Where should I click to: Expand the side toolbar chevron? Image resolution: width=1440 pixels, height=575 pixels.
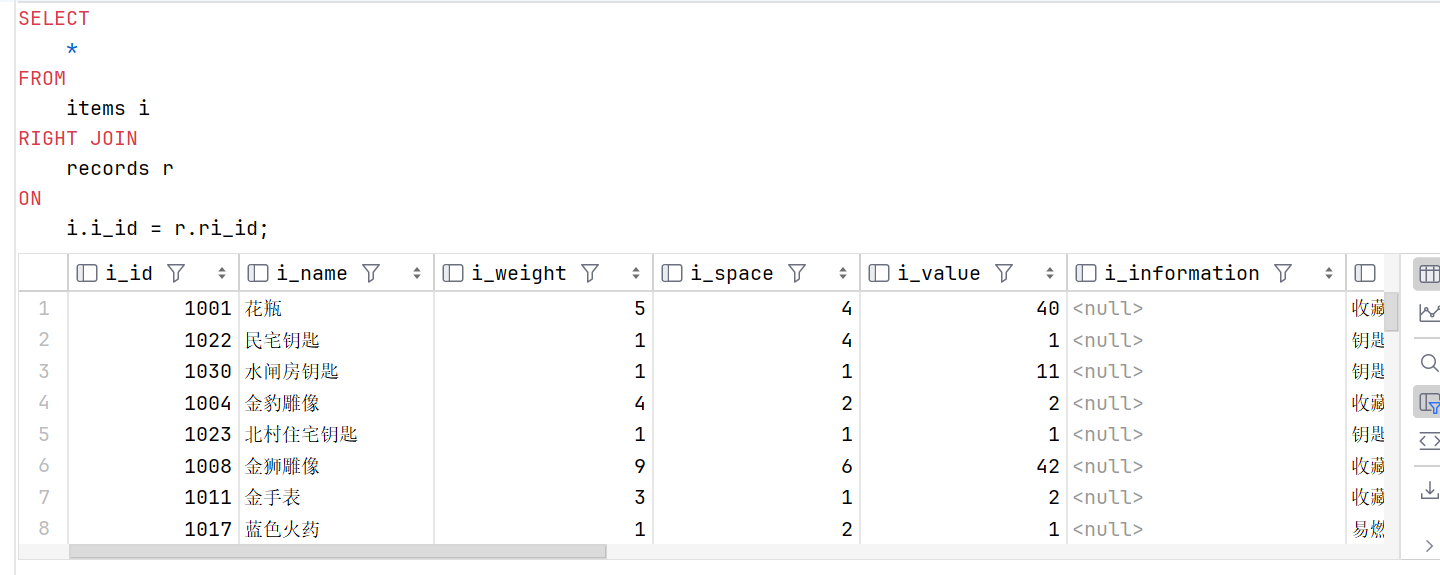[1429, 545]
